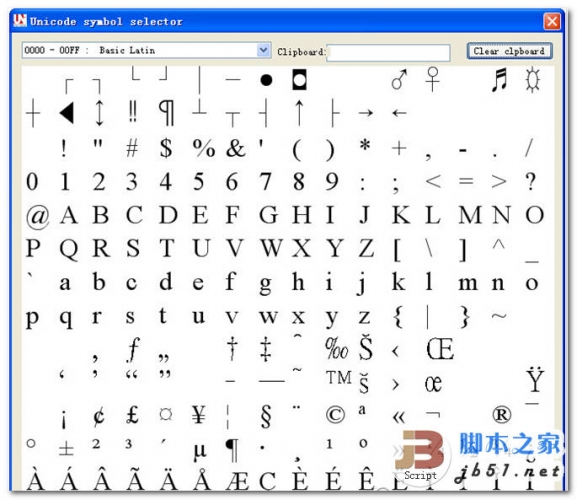Pick the section sign symbol

(x=266, y=416)
